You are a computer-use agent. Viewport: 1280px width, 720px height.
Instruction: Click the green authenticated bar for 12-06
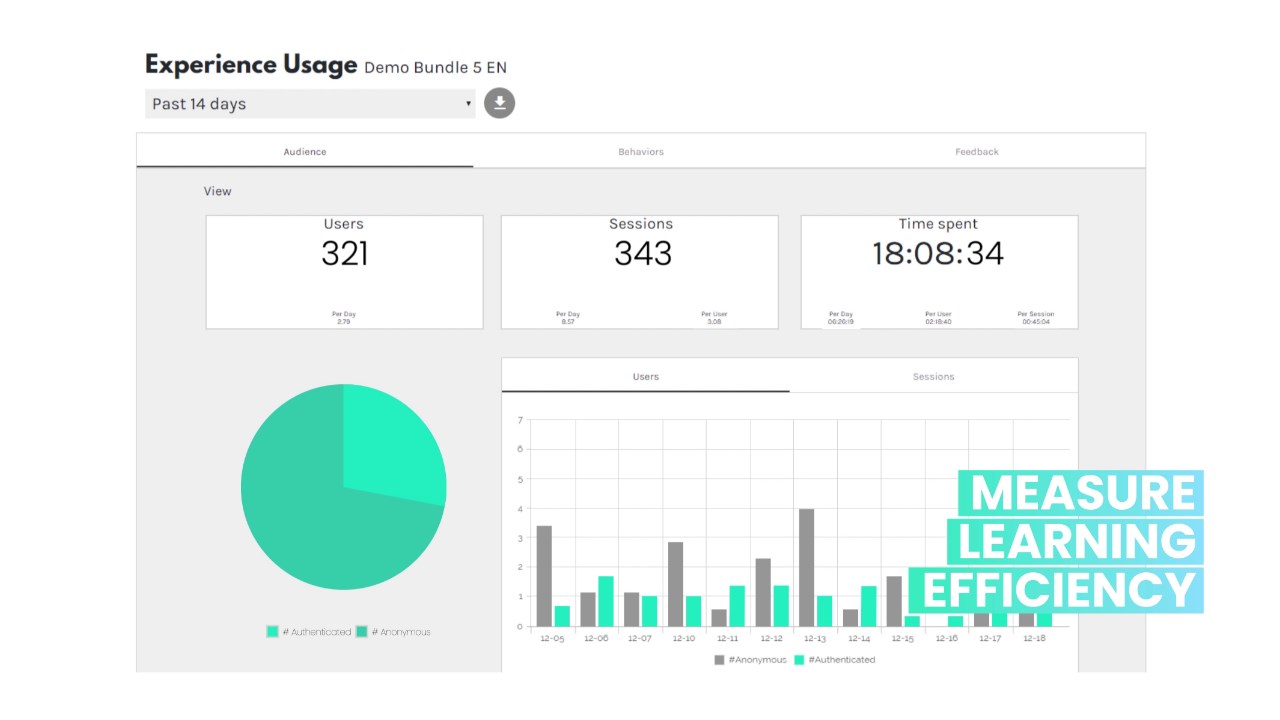pyautogui.click(x=606, y=601)
